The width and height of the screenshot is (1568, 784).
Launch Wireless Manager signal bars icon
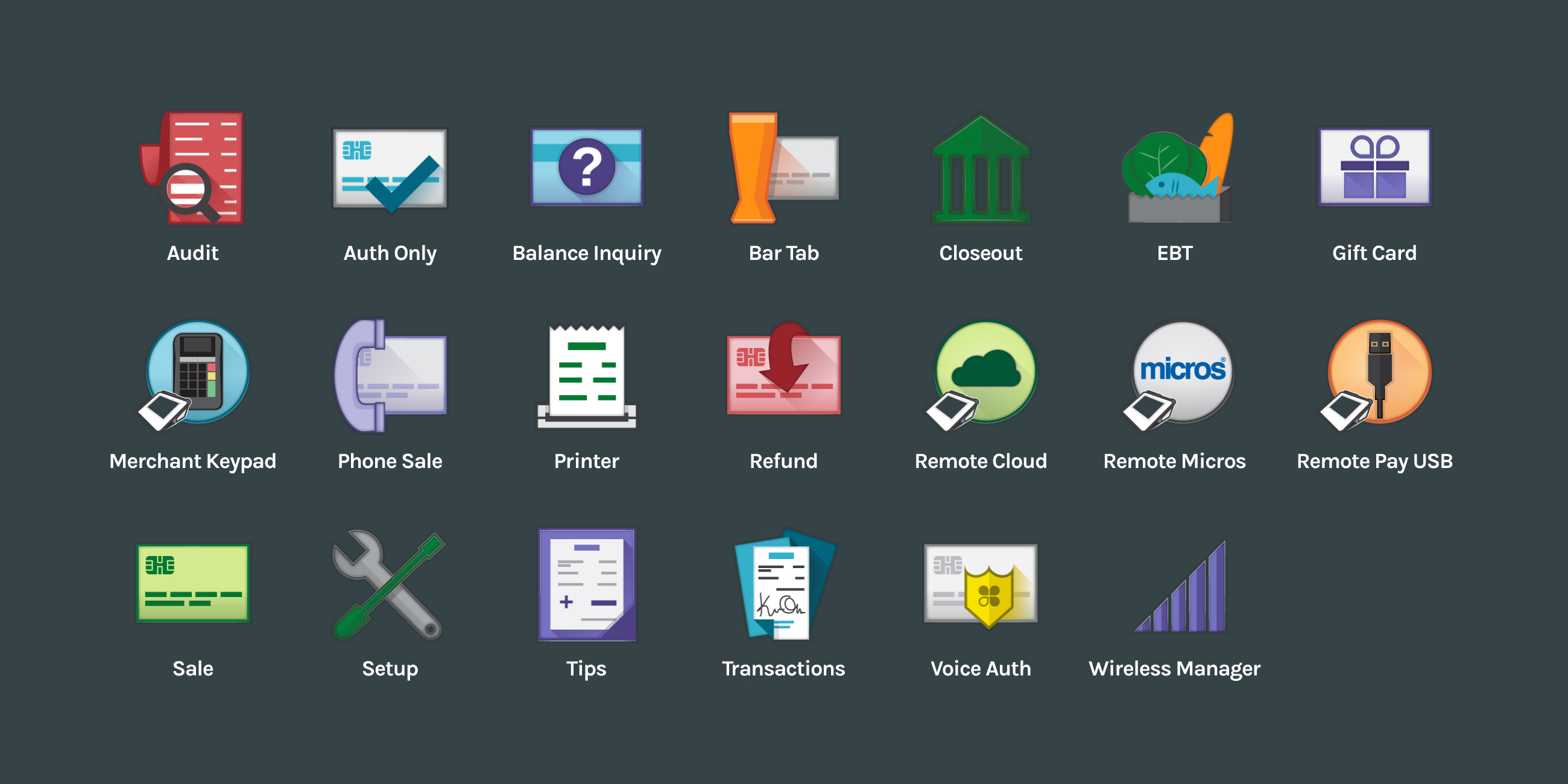(x=1182, y=588)
